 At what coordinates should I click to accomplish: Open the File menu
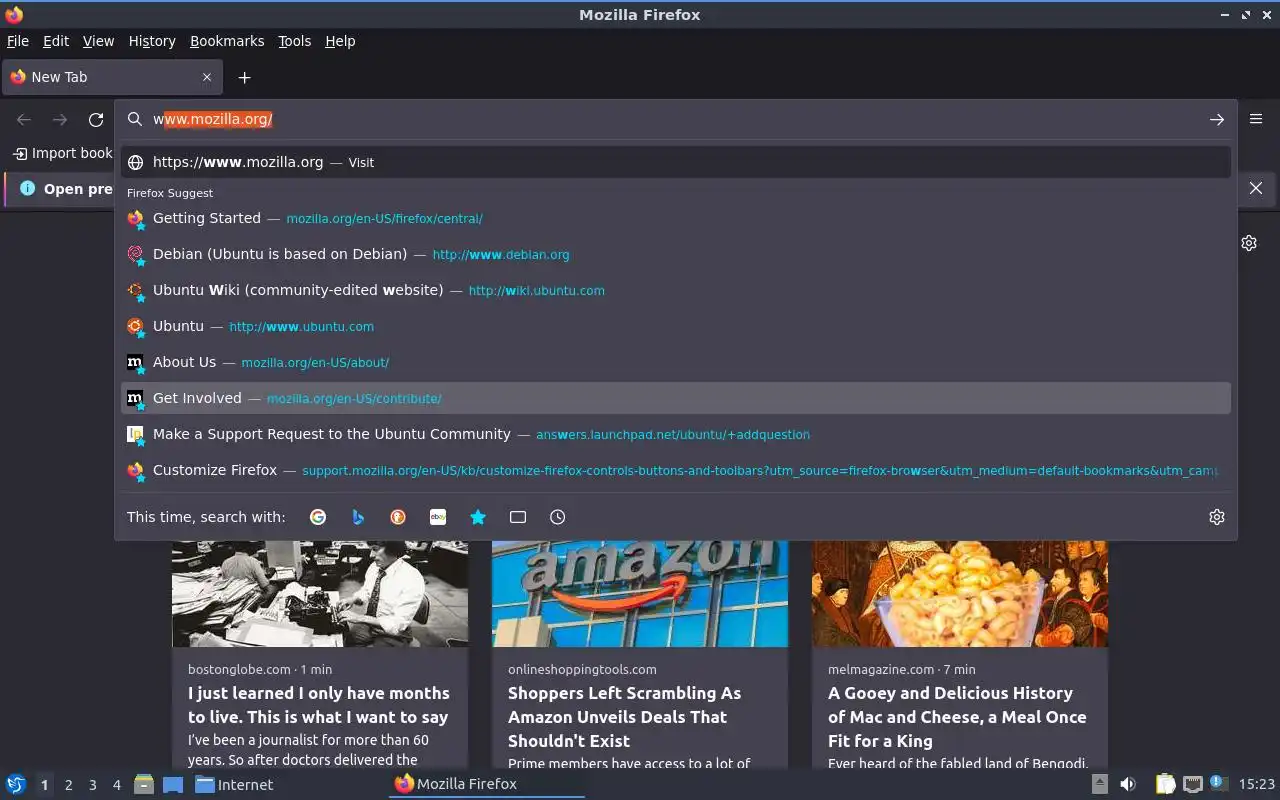18,41
